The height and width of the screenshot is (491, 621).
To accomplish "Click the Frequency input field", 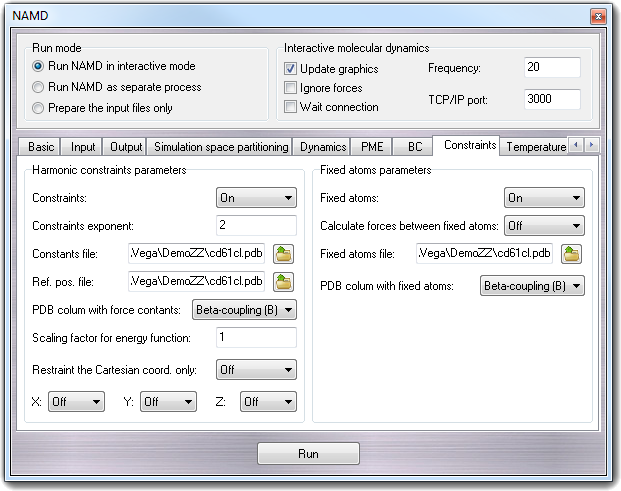I will coord(552,68).
